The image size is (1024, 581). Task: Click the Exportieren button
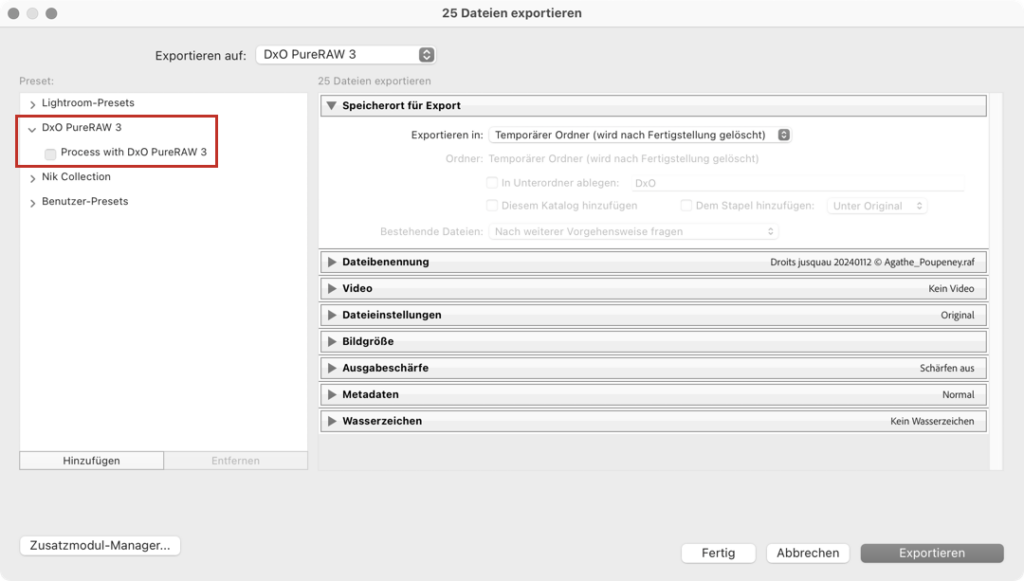pyautogui.click(x=932, y=553)
